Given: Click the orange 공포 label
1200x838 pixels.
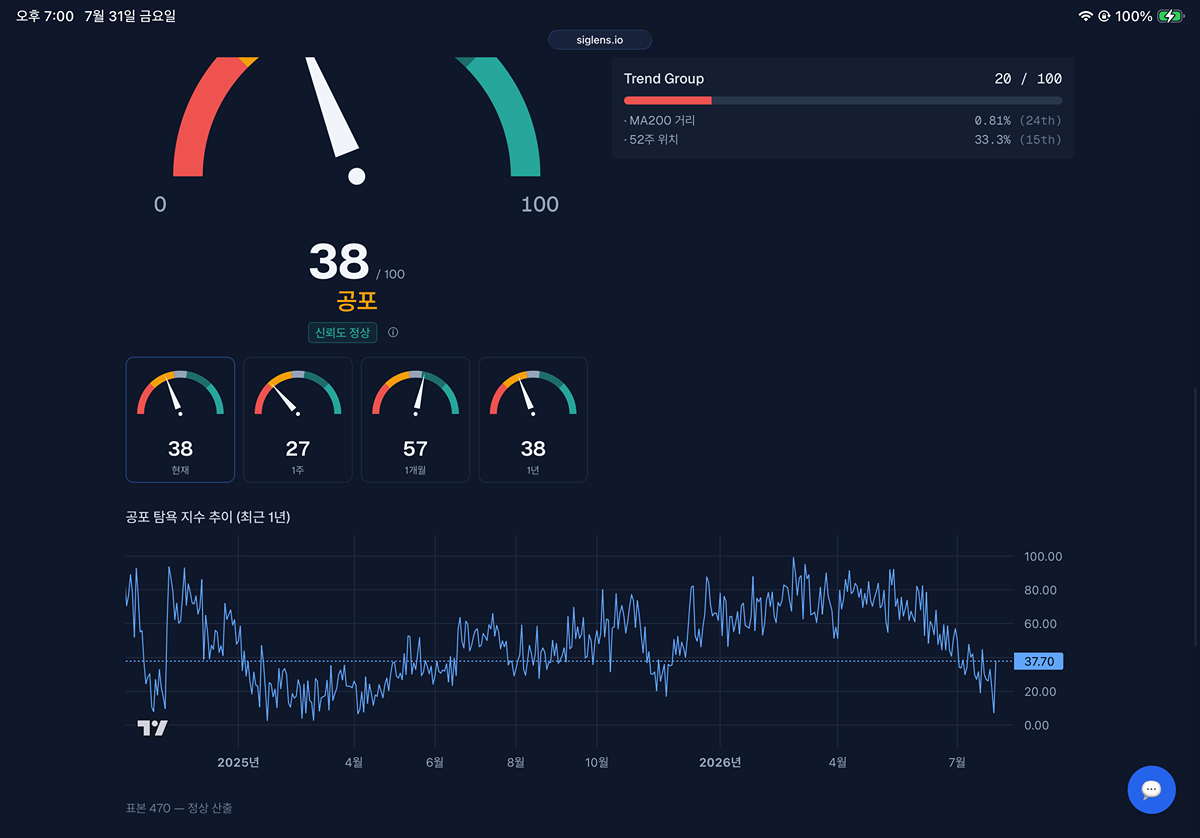Looking at the screenshot, I should (x=357, y=301).
